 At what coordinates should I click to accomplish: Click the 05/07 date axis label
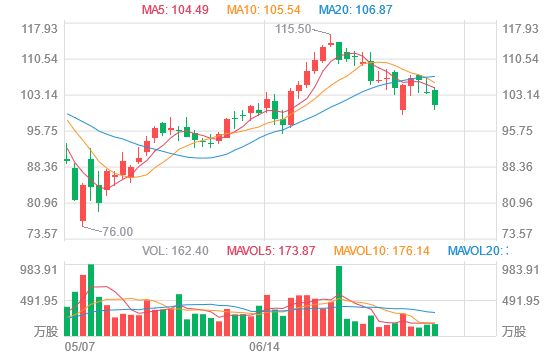(x=80, y=346)
